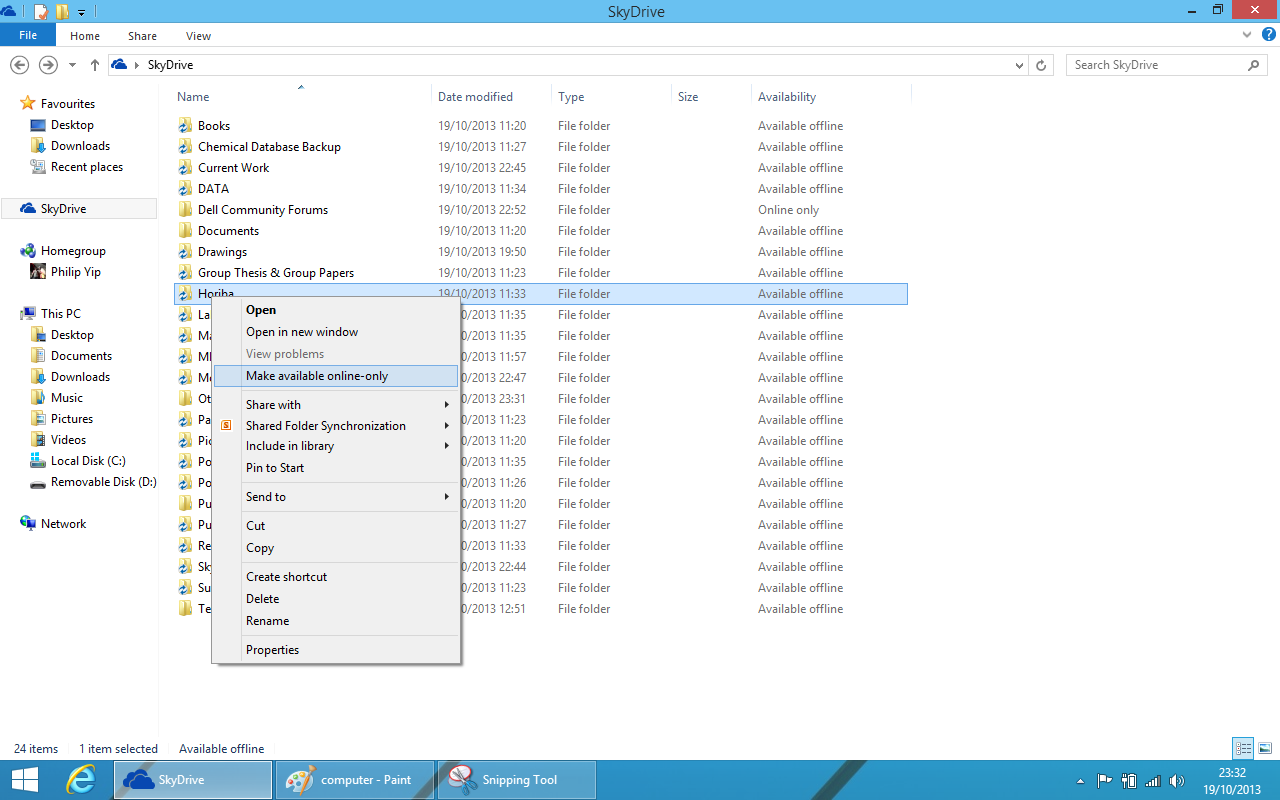
Task: Open Recent places in Favourites
Action: [x=86, y=167]
